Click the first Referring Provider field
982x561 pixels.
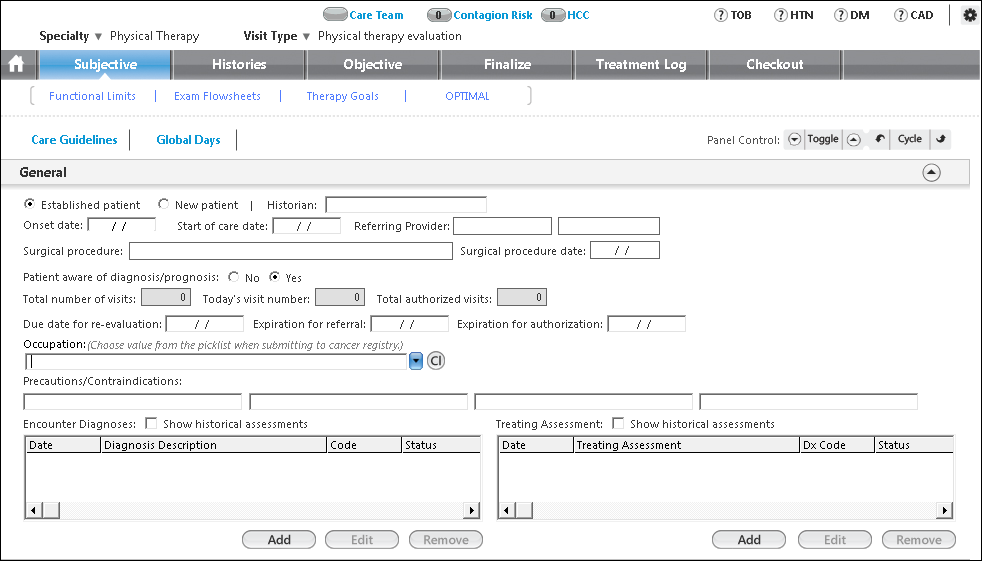click(x=502, y=225)
